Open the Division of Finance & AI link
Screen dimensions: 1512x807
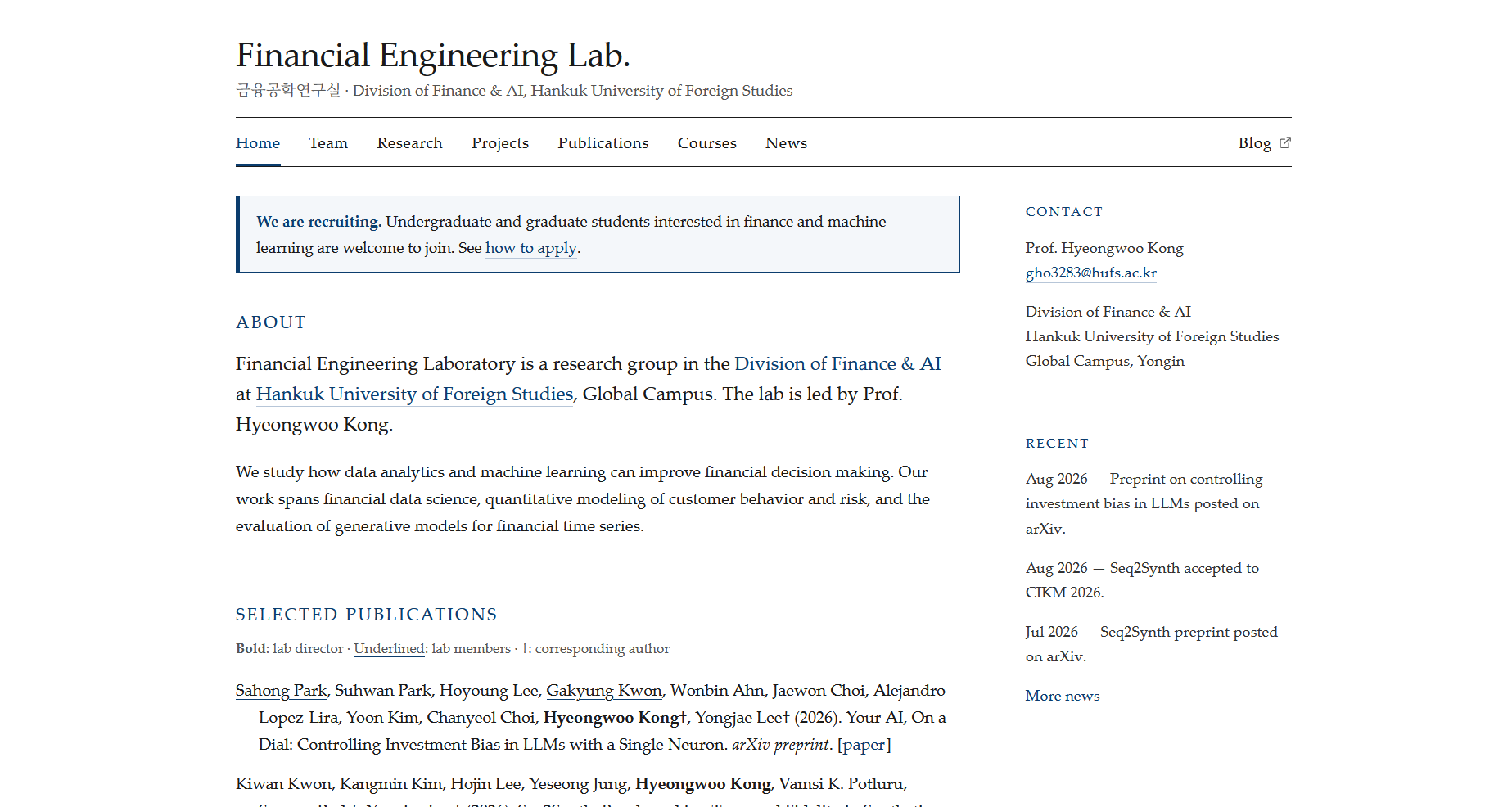point(837,364)
